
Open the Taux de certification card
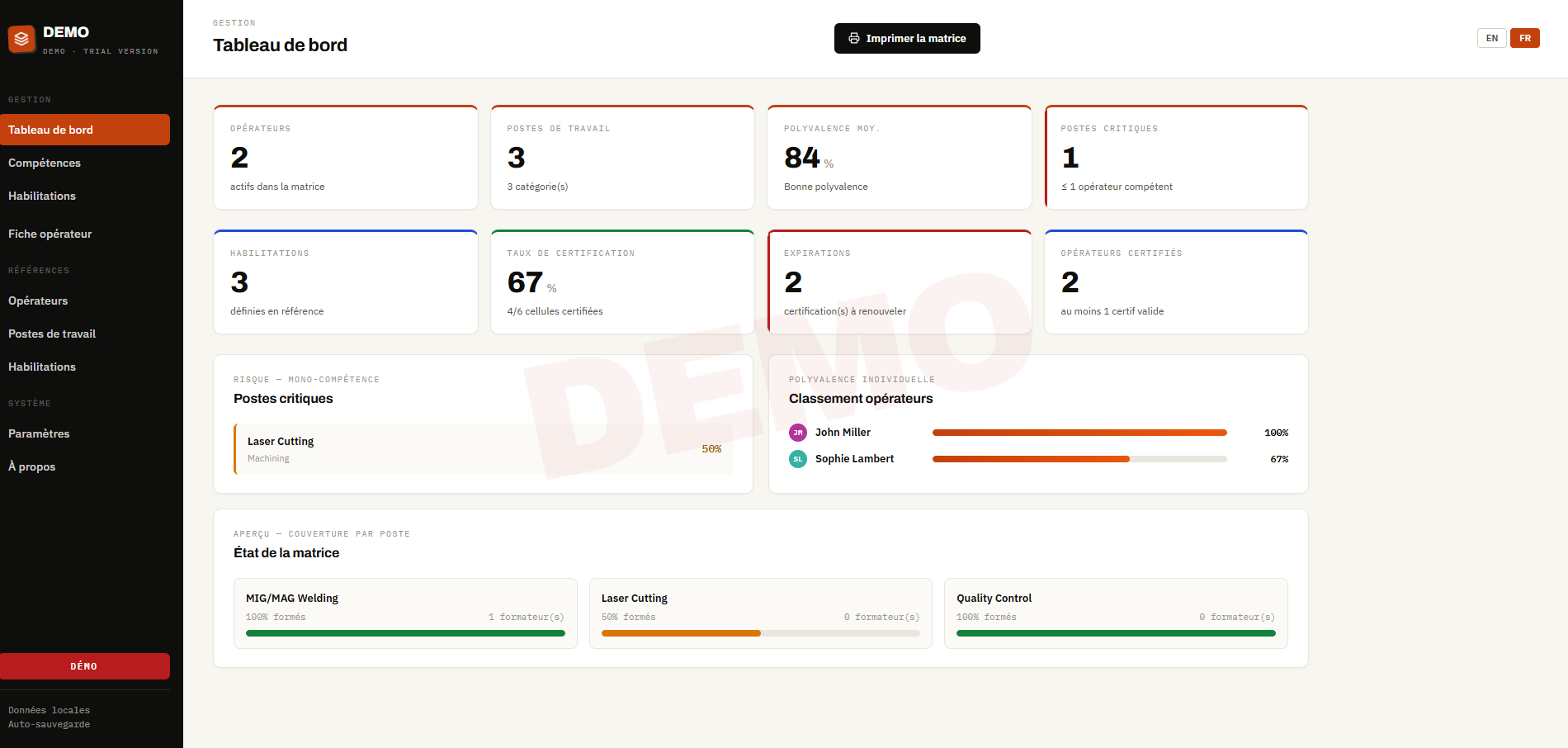pyautogui.click(x=622, y=282)
